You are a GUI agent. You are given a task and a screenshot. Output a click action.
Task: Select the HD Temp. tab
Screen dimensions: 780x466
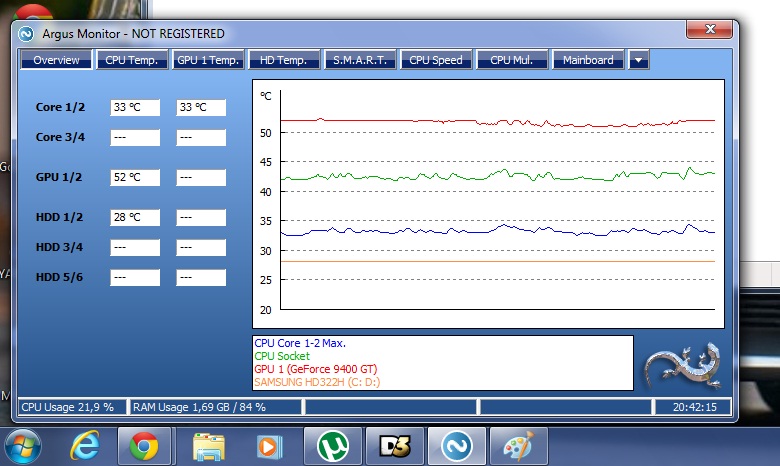284,60
